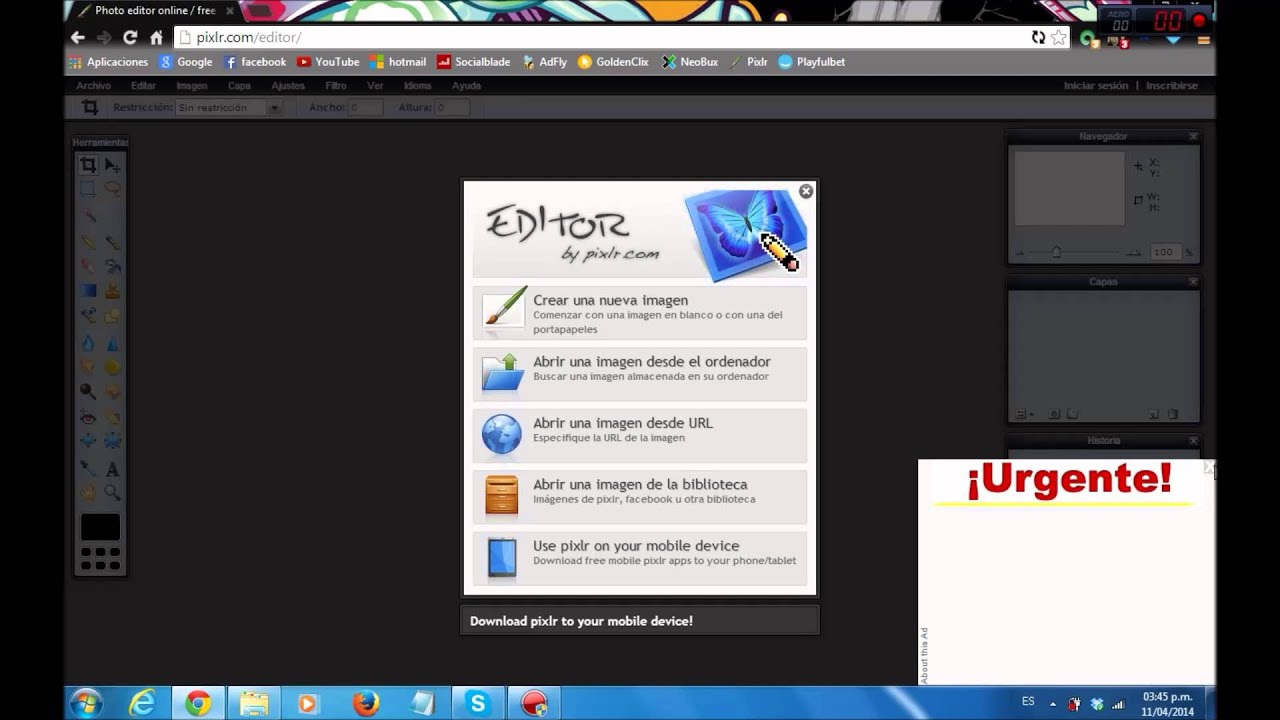Viewport: 1280px width, 720px height.
Task: Select the Lasso tool
Action: [112, 189]
